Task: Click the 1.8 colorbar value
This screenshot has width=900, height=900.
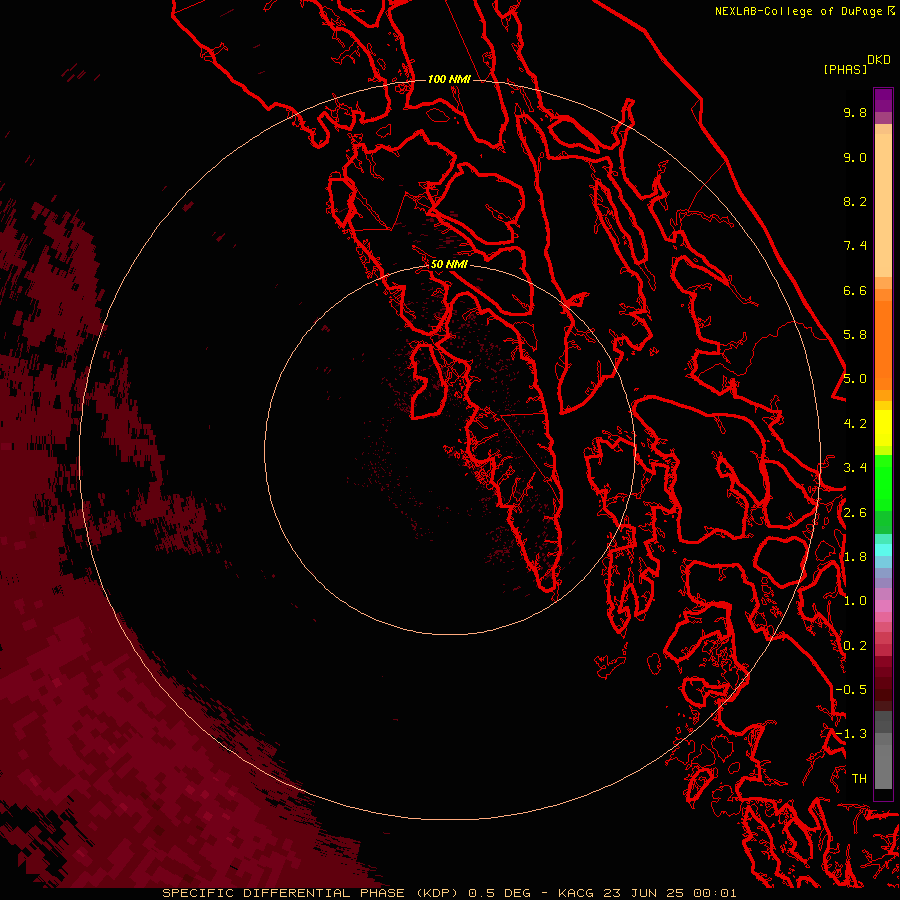Action: (855, 557)
